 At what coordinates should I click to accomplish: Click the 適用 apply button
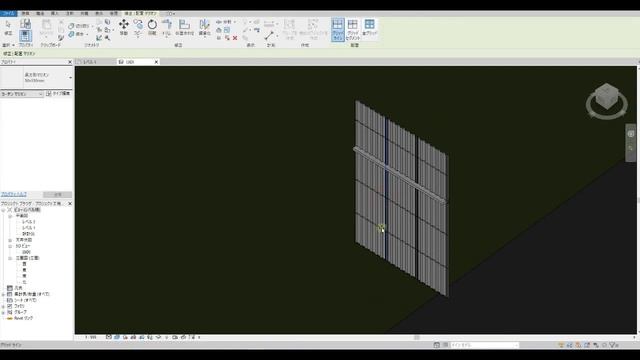click(58, 194)
